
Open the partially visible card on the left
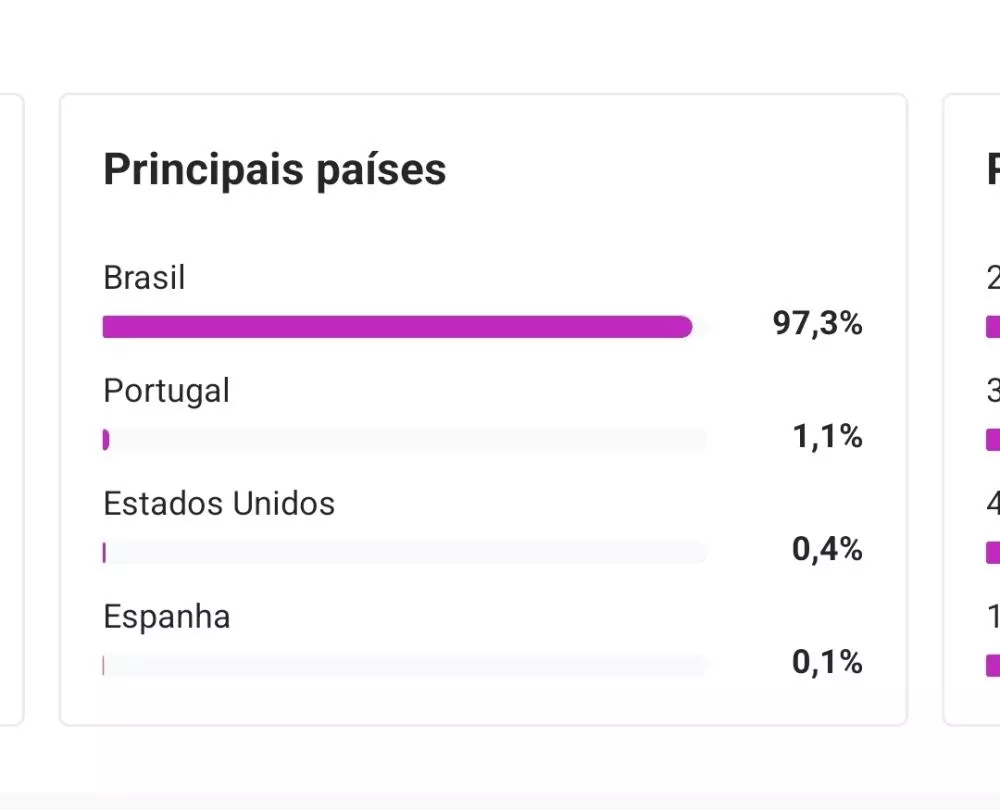11,410
